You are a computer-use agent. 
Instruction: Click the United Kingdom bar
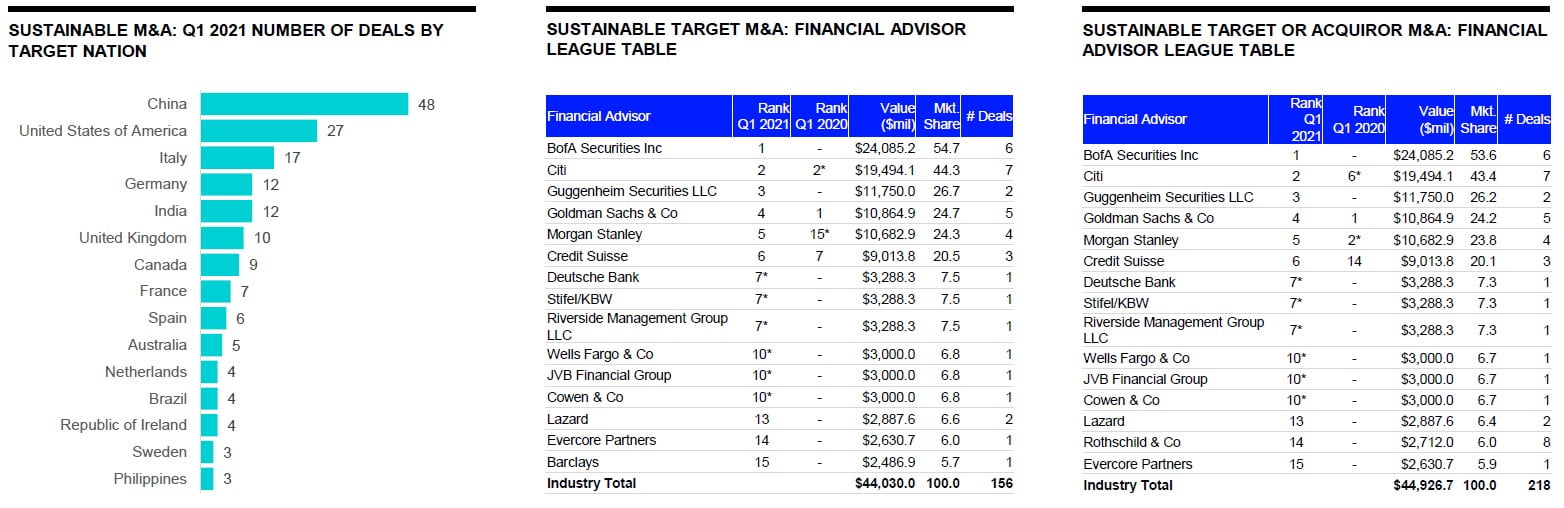[222, 238]
